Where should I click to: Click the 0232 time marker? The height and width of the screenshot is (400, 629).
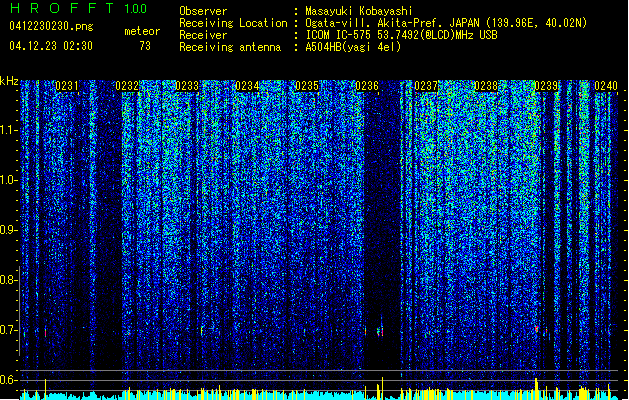pyautogui.click(x=127, y=86)
